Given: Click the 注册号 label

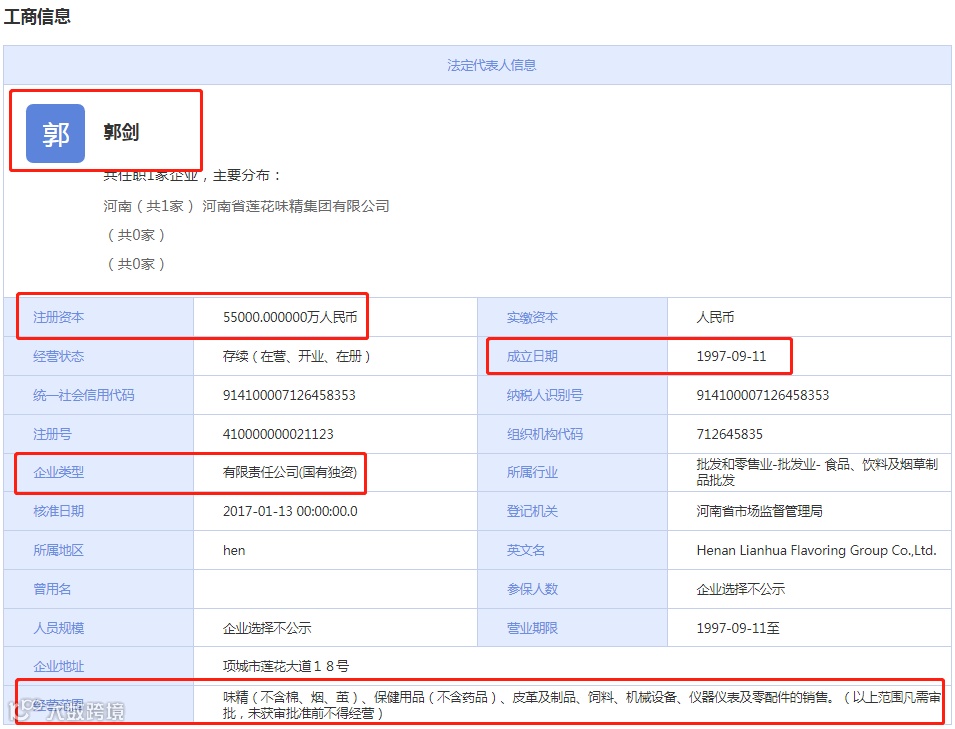Looking at the screenshot, I should (x=52, y=434).
